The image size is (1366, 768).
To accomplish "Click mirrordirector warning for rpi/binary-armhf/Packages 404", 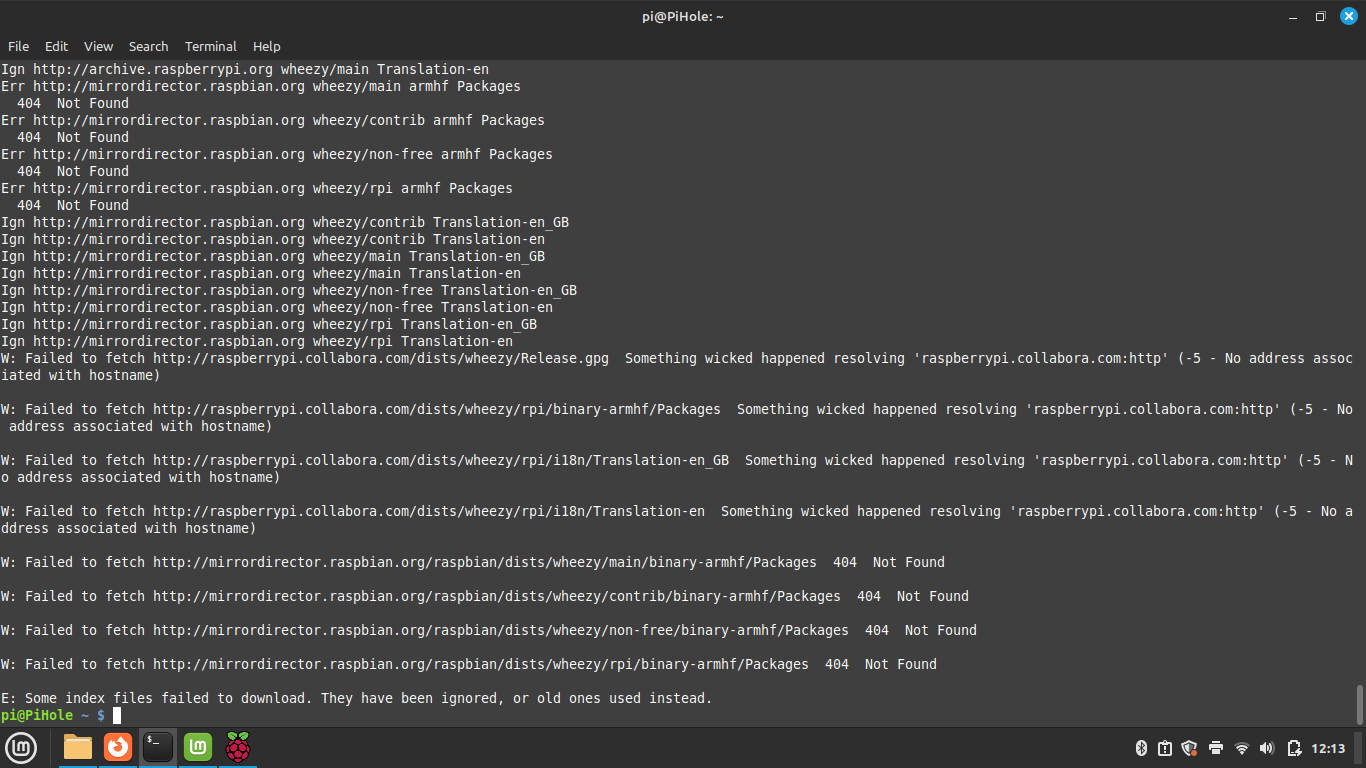I will tap(468, 664).
